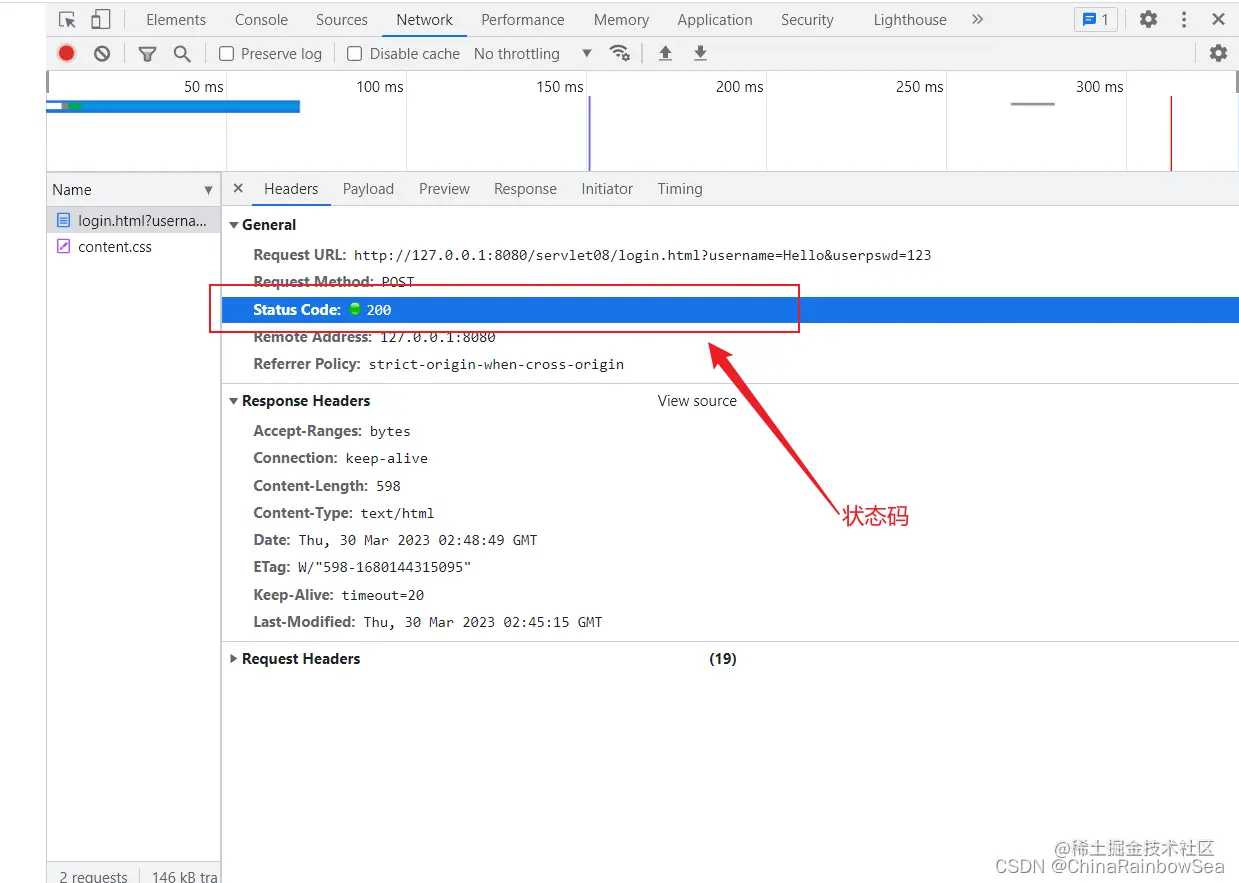The width and height of the screenshot is (1239, 883).
Task: Open DevTools three-dot customize menu
Action: pos(1184,20)
